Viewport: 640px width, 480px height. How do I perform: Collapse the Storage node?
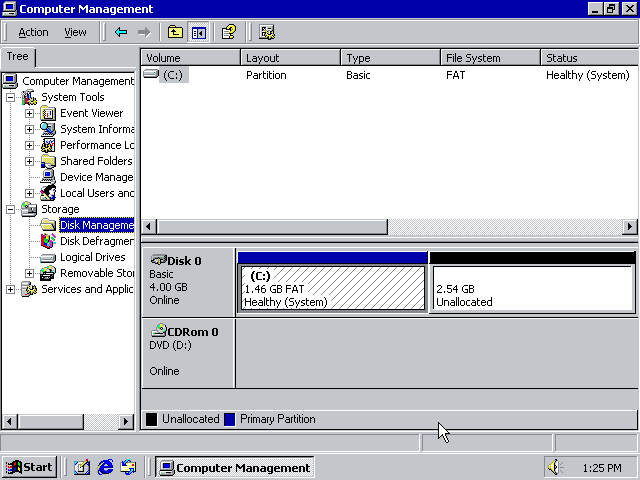pos(11,209)
